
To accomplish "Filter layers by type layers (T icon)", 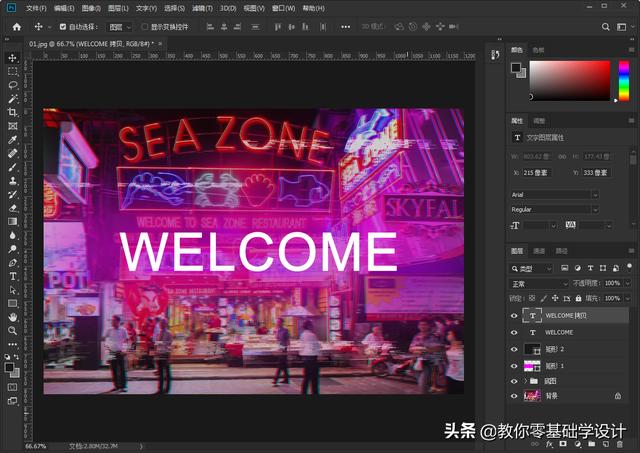I will tap(590, 268).
